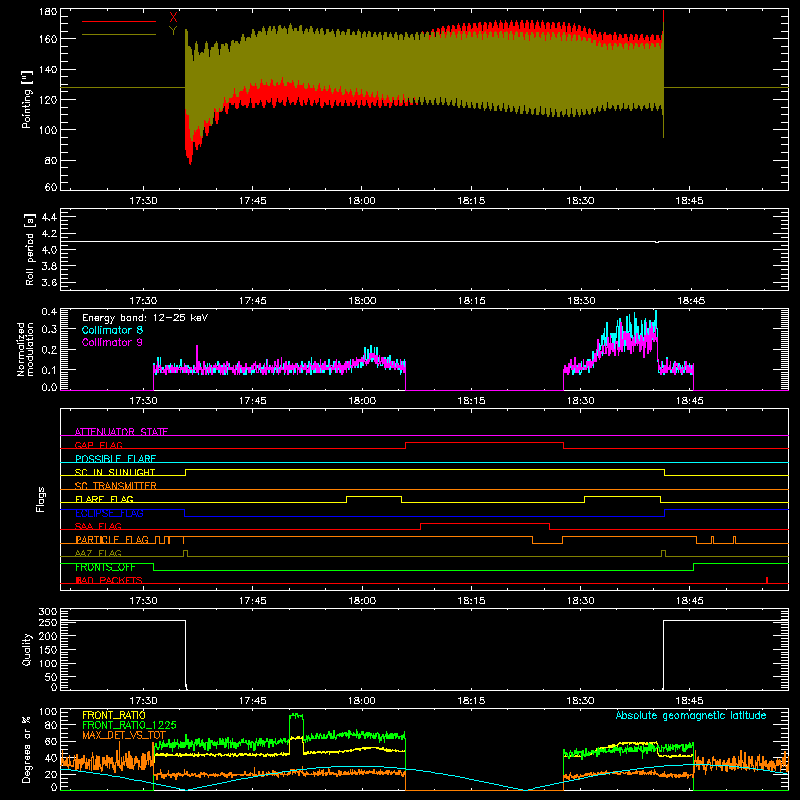
Task: Click the POSSIBLE_FLARE flag label
Action: coord(115,459)
